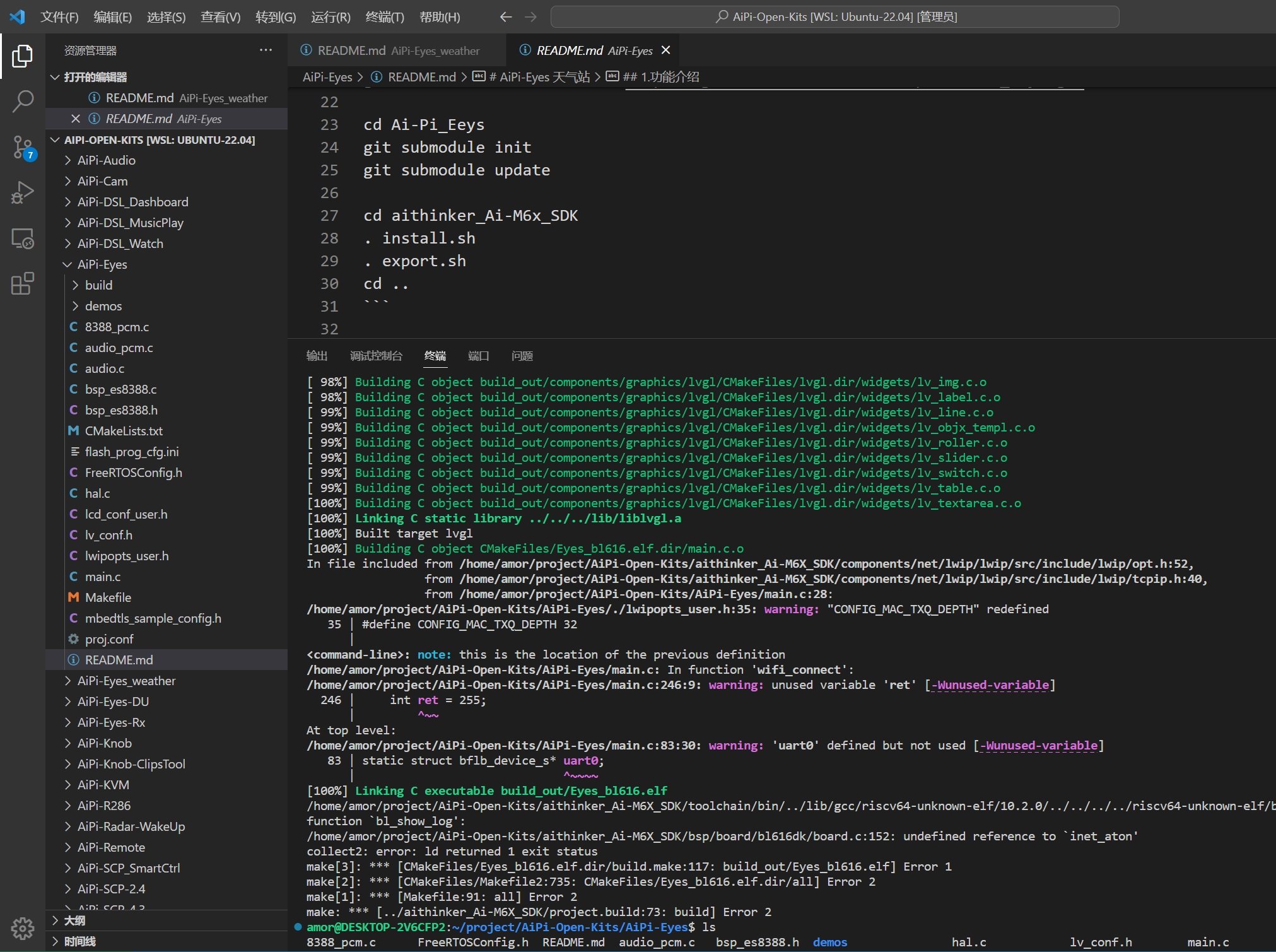Open README.md AiPi-Eyes_weather in open editors
Screen dimensions: 1276x952
tap(167, 98)
